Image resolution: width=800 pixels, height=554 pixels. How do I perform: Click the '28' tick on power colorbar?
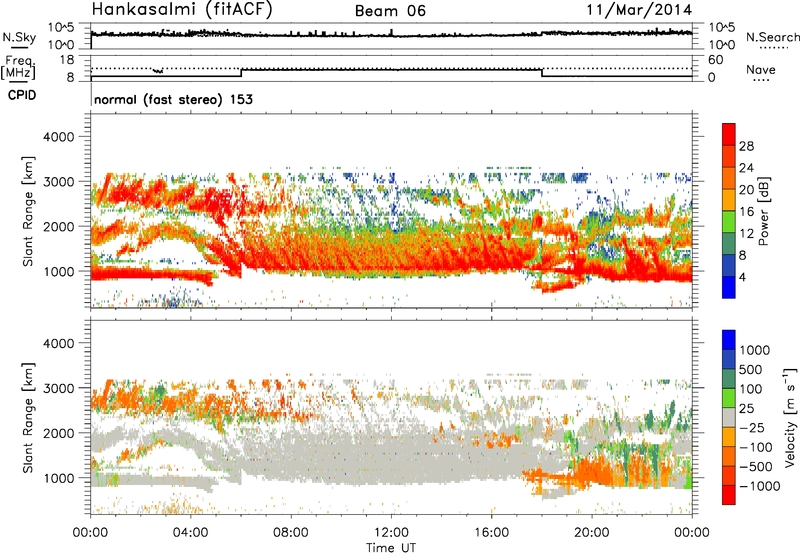pyautogui.click(x=746, y=146)
